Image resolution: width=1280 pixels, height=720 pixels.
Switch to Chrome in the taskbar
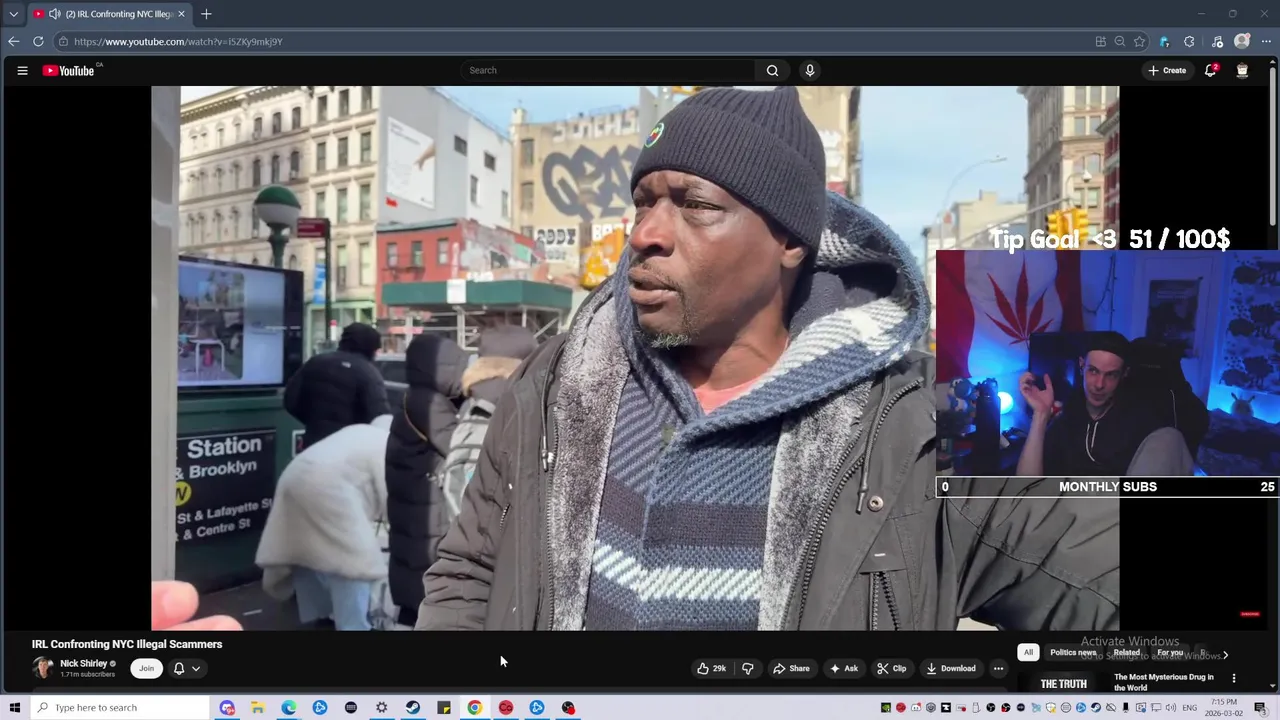[475, 707]
